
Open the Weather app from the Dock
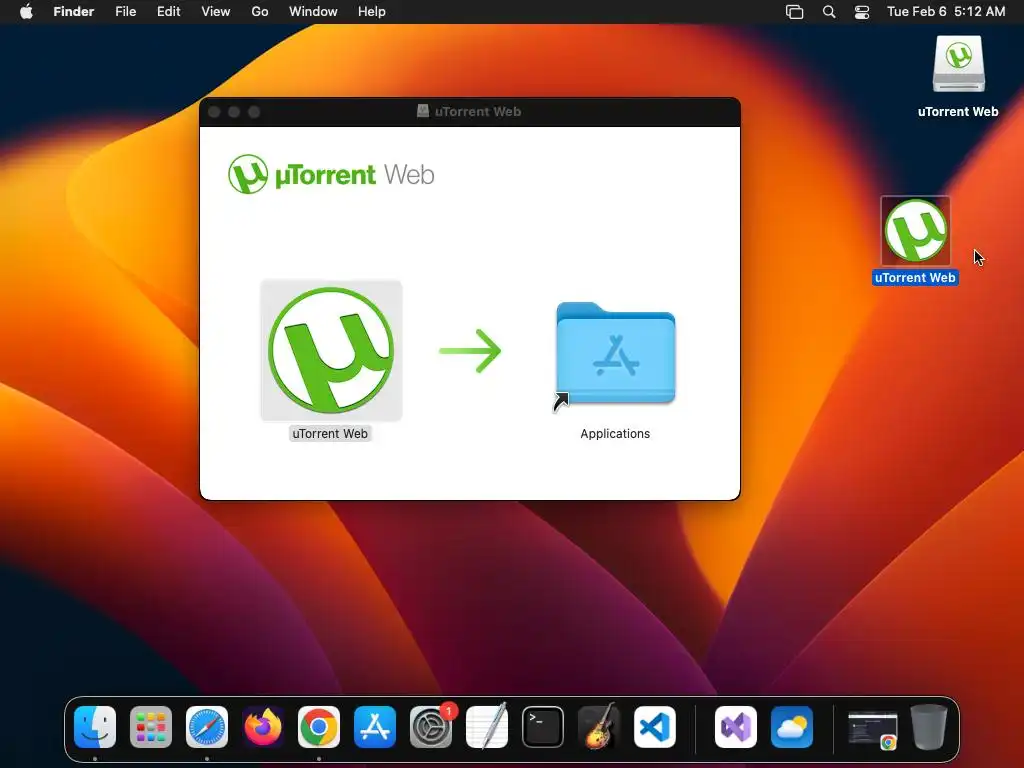pos(792,727)
